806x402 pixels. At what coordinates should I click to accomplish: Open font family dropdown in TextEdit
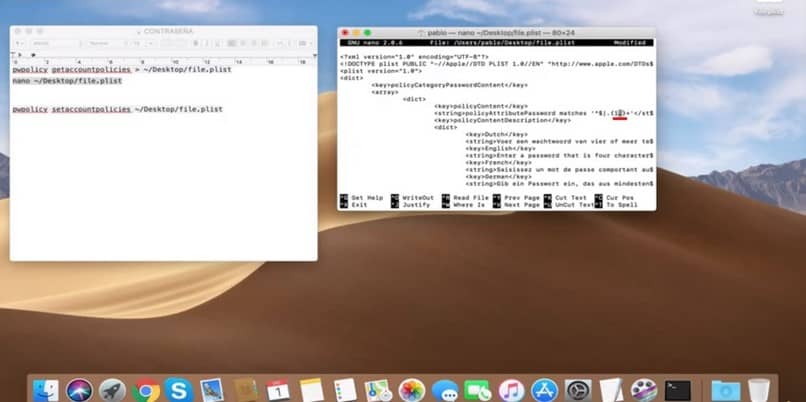(x=55, y=44)
